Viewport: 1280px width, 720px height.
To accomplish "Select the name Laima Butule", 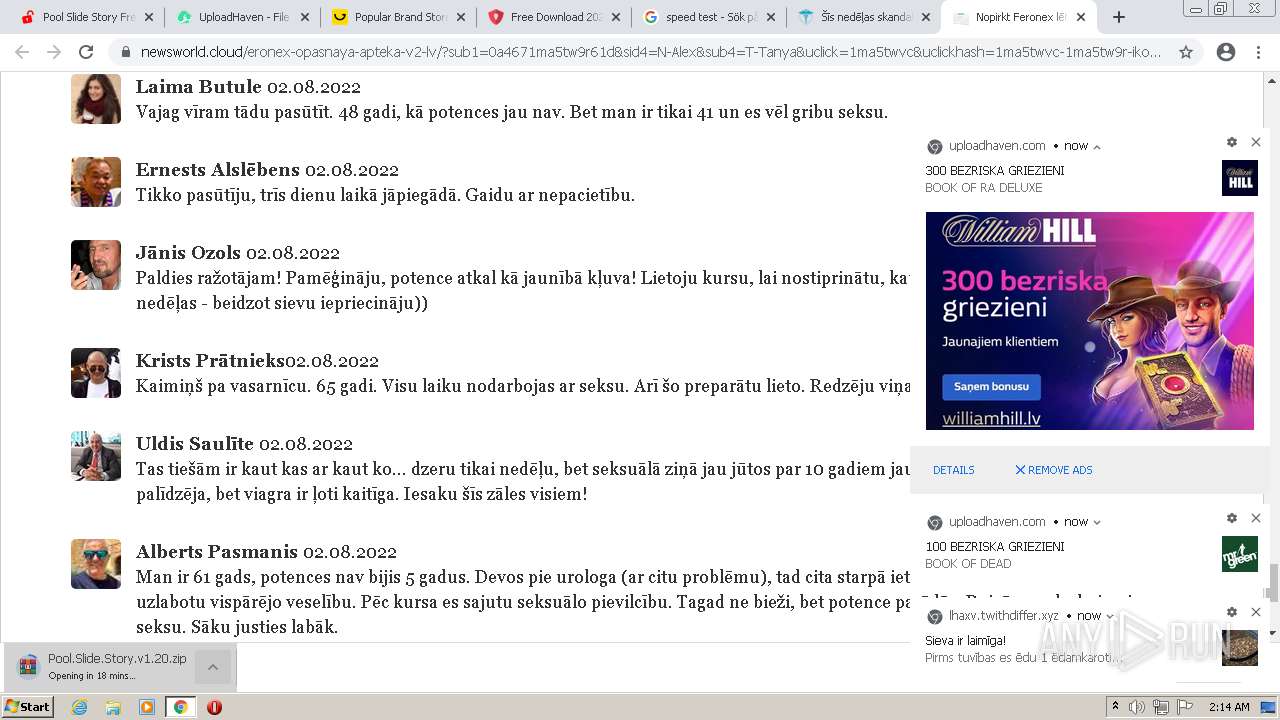I will point(199,87).
